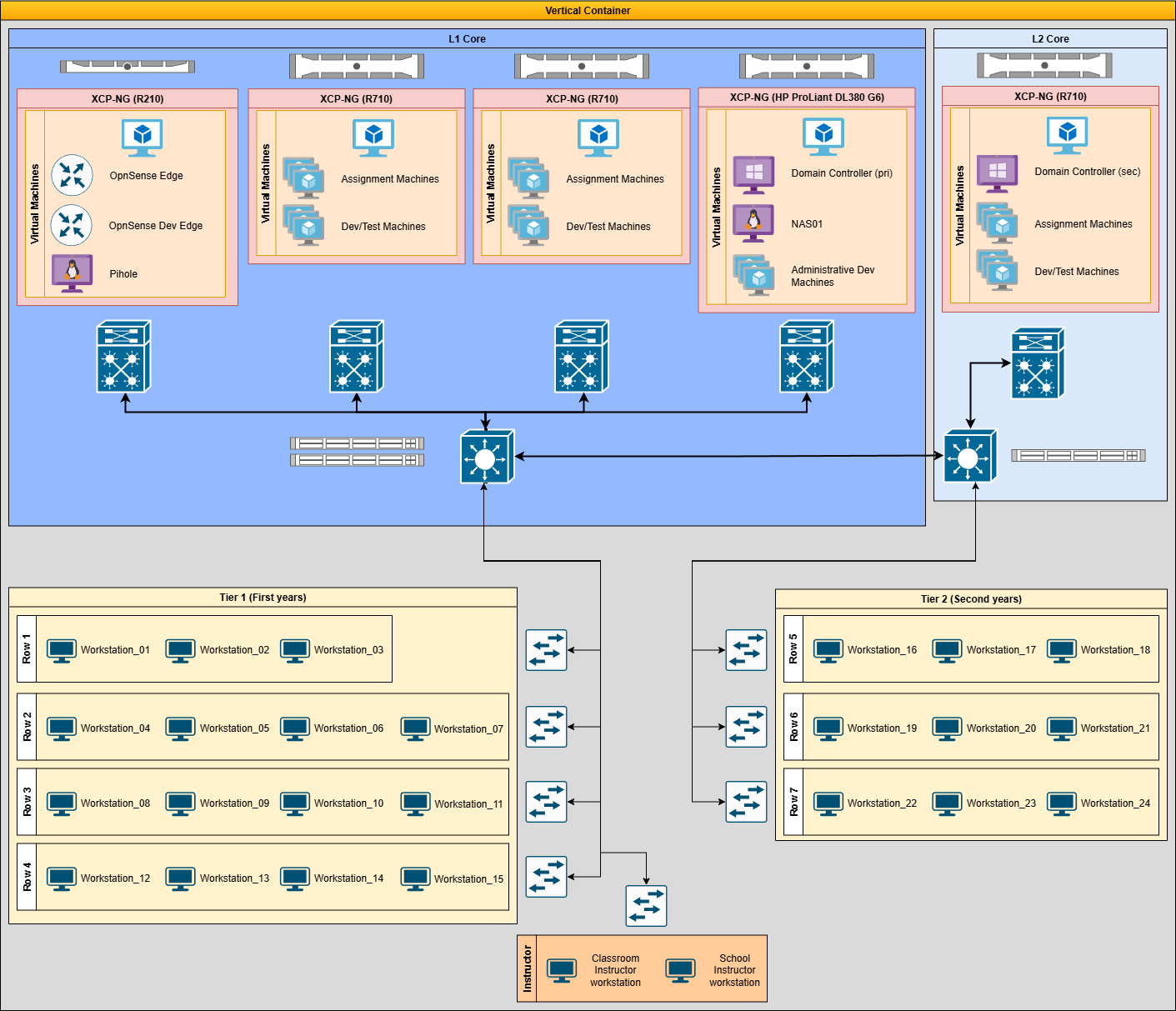Select the Workstation_20 label

tap(1001, 728)
